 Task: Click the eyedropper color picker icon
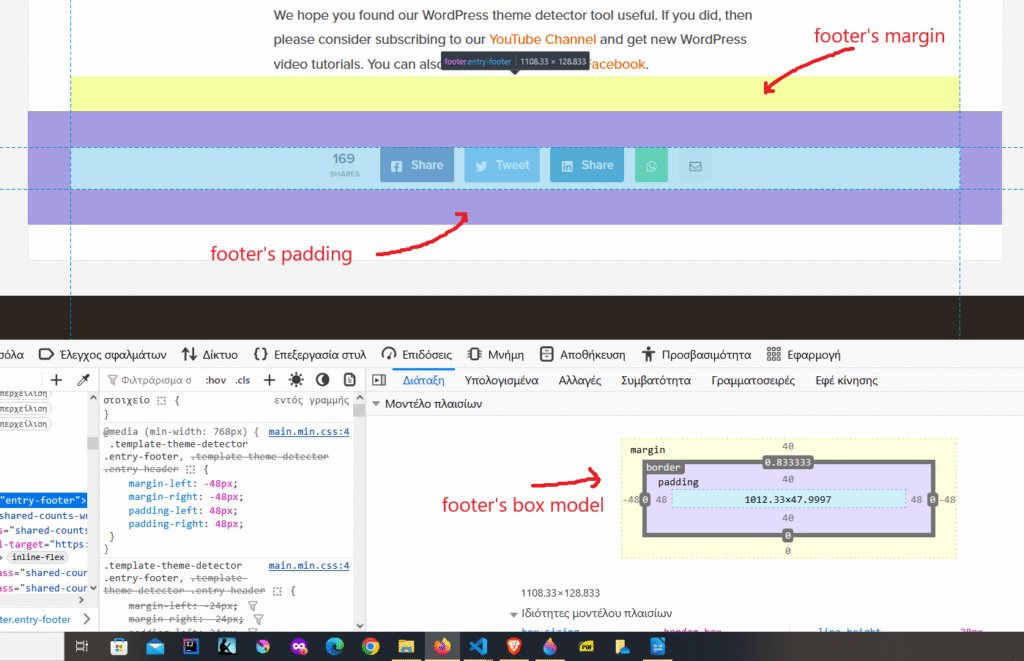[x=84, y=380]
